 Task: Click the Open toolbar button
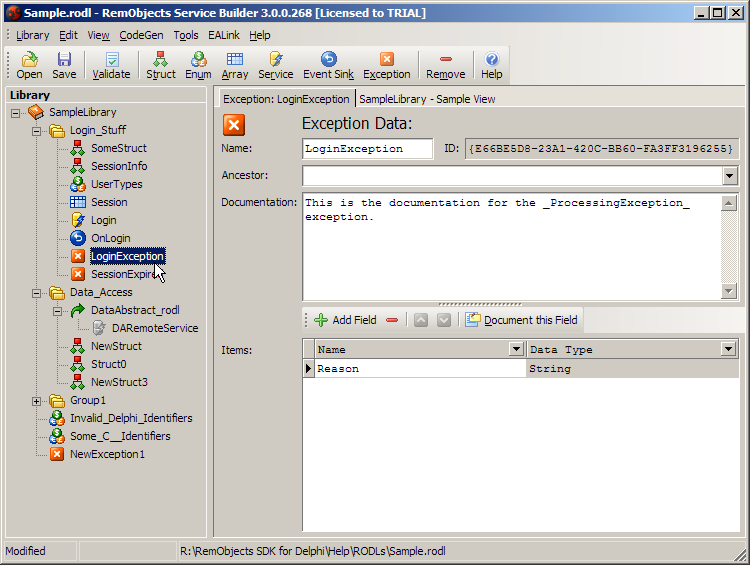coord(29,65)
